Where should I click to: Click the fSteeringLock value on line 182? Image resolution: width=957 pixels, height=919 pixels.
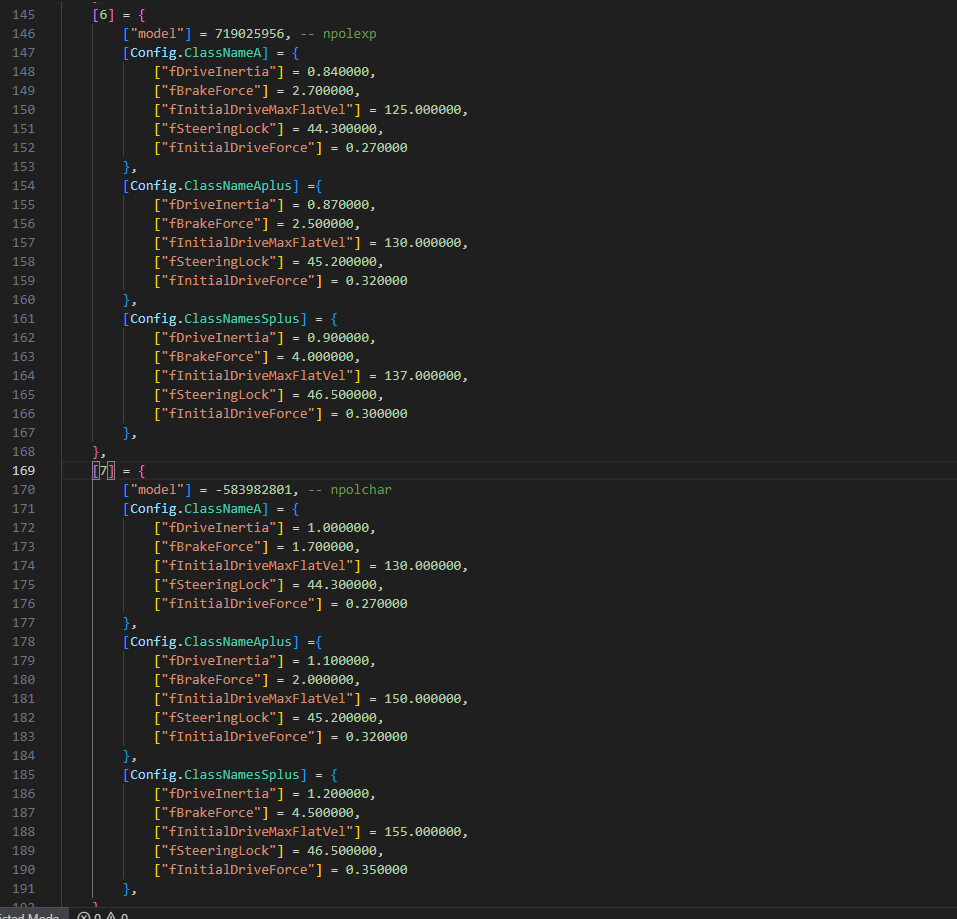tap(342, 718)
